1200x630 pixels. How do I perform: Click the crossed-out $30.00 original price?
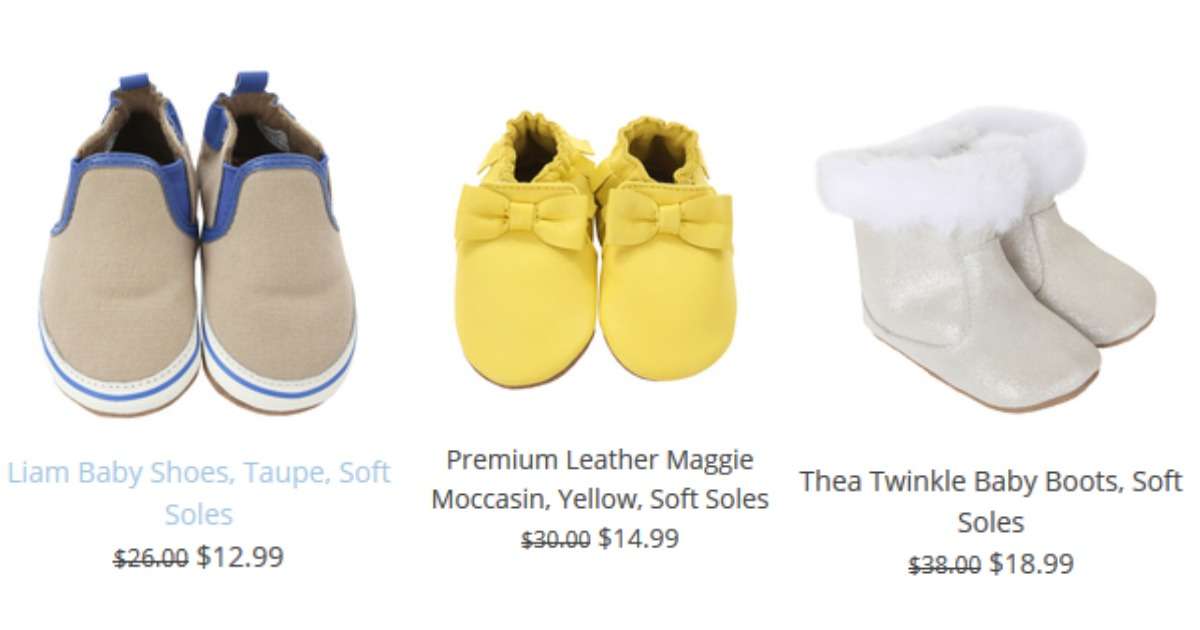(556, 540)
